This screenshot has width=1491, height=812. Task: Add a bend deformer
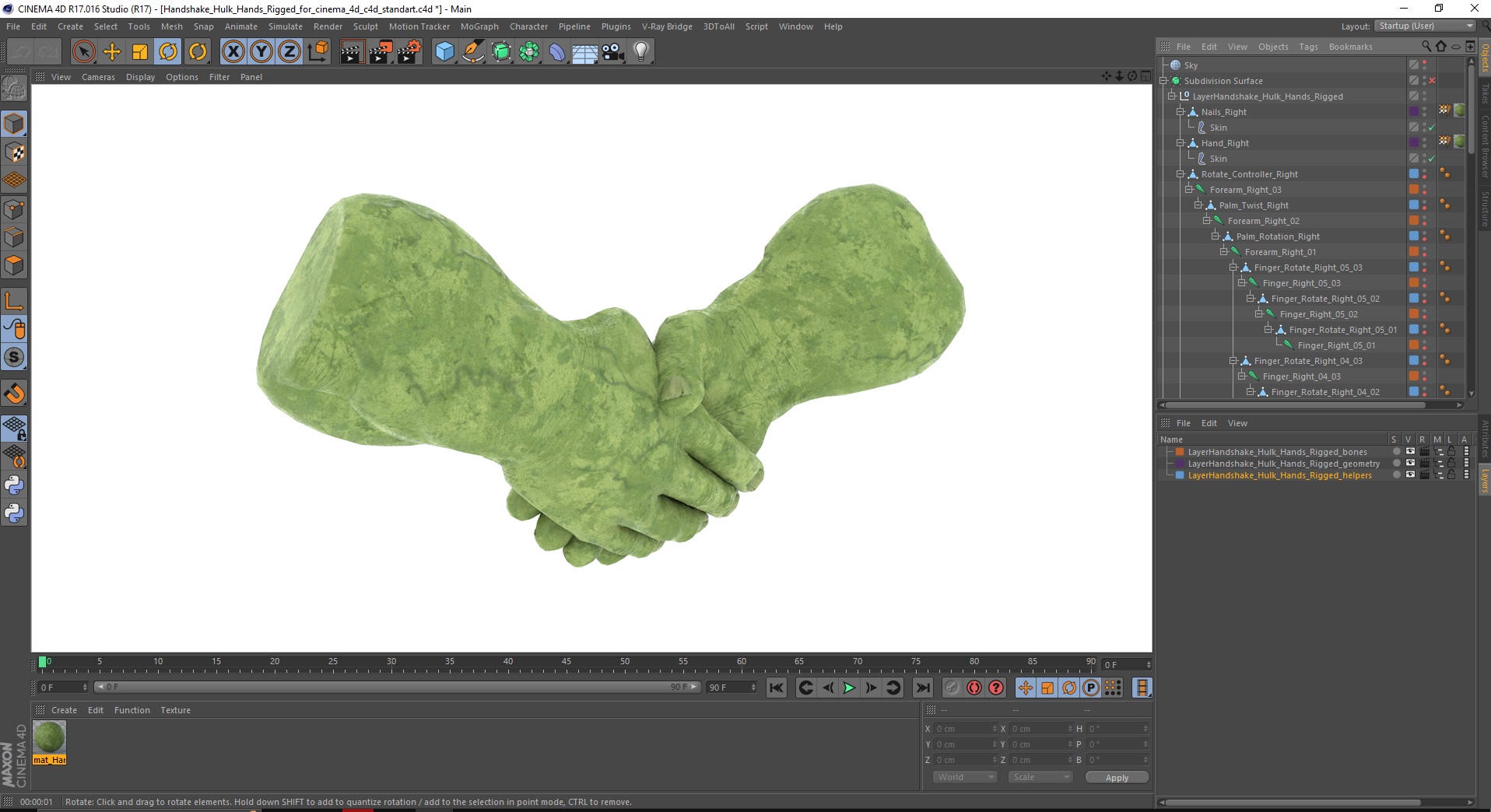557,52
